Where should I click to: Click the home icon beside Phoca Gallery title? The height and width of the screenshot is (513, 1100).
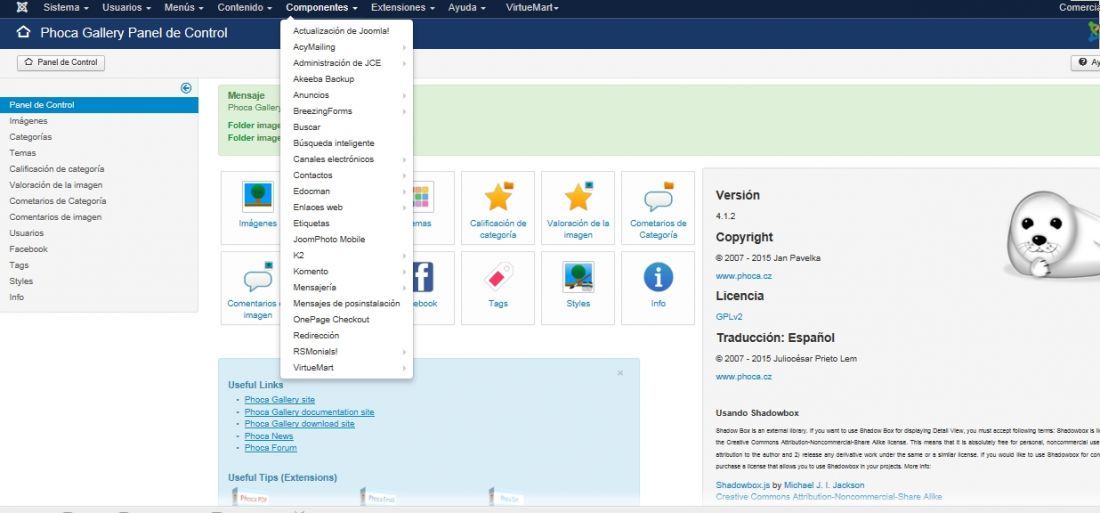pos(23,32)
